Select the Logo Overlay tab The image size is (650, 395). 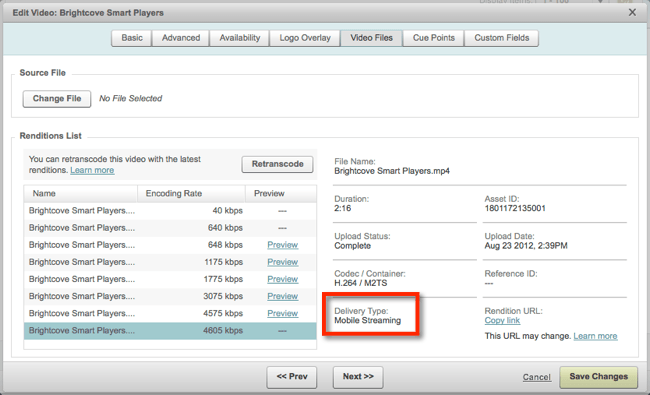point(305,38)
